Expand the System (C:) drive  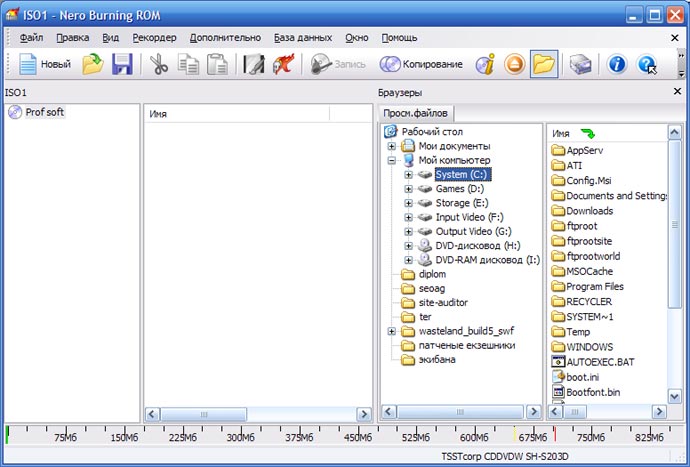coord(408,175)
